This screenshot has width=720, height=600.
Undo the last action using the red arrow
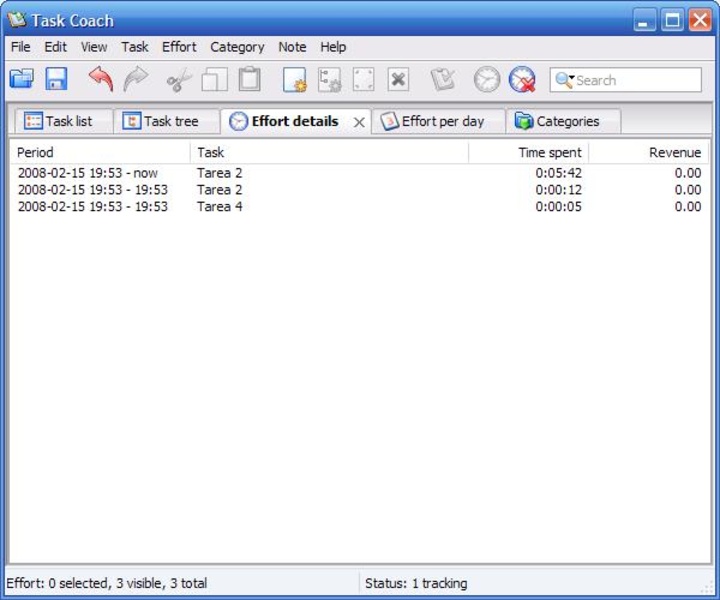tap(101, 80)
